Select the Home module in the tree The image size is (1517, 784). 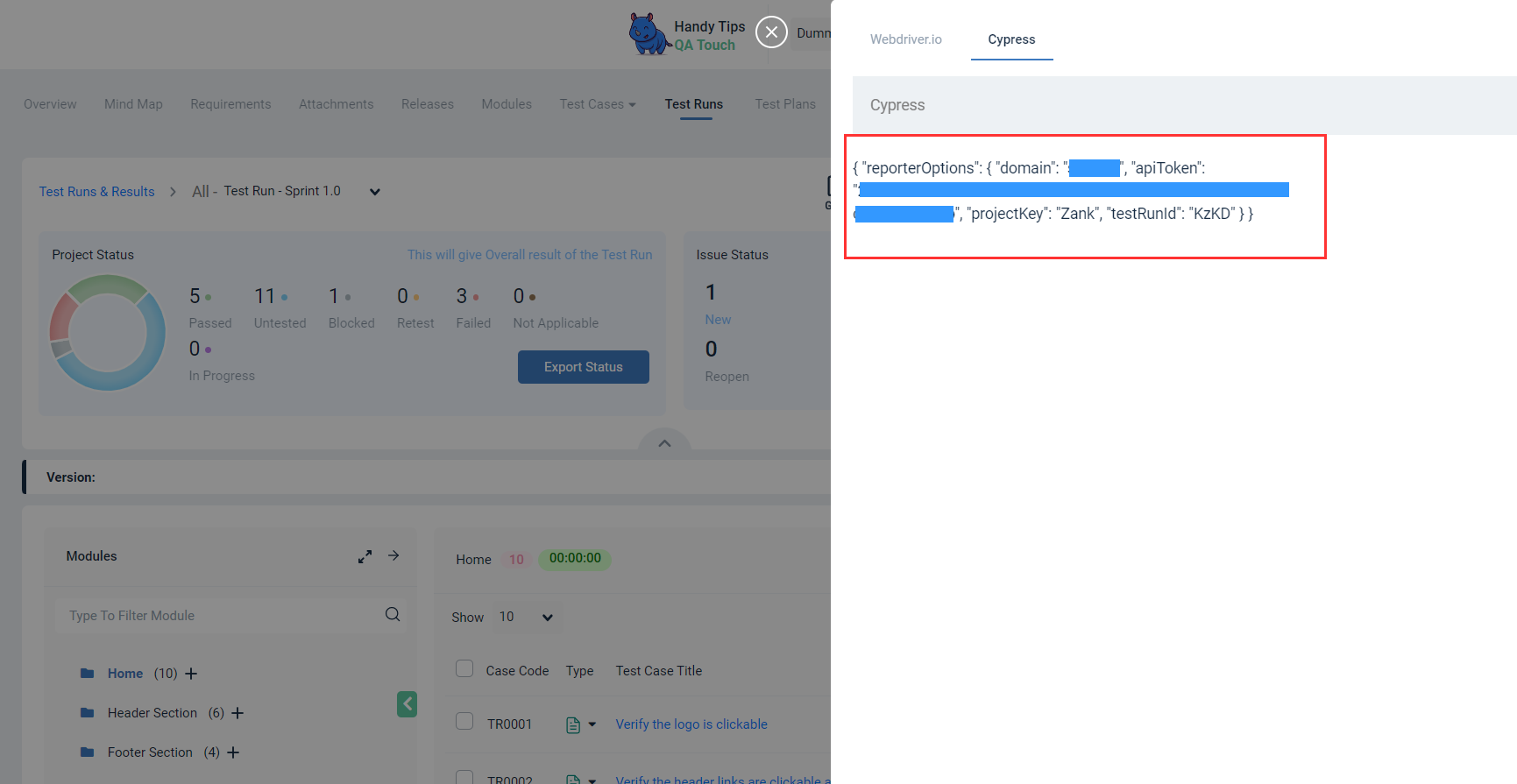pos(125,674)
